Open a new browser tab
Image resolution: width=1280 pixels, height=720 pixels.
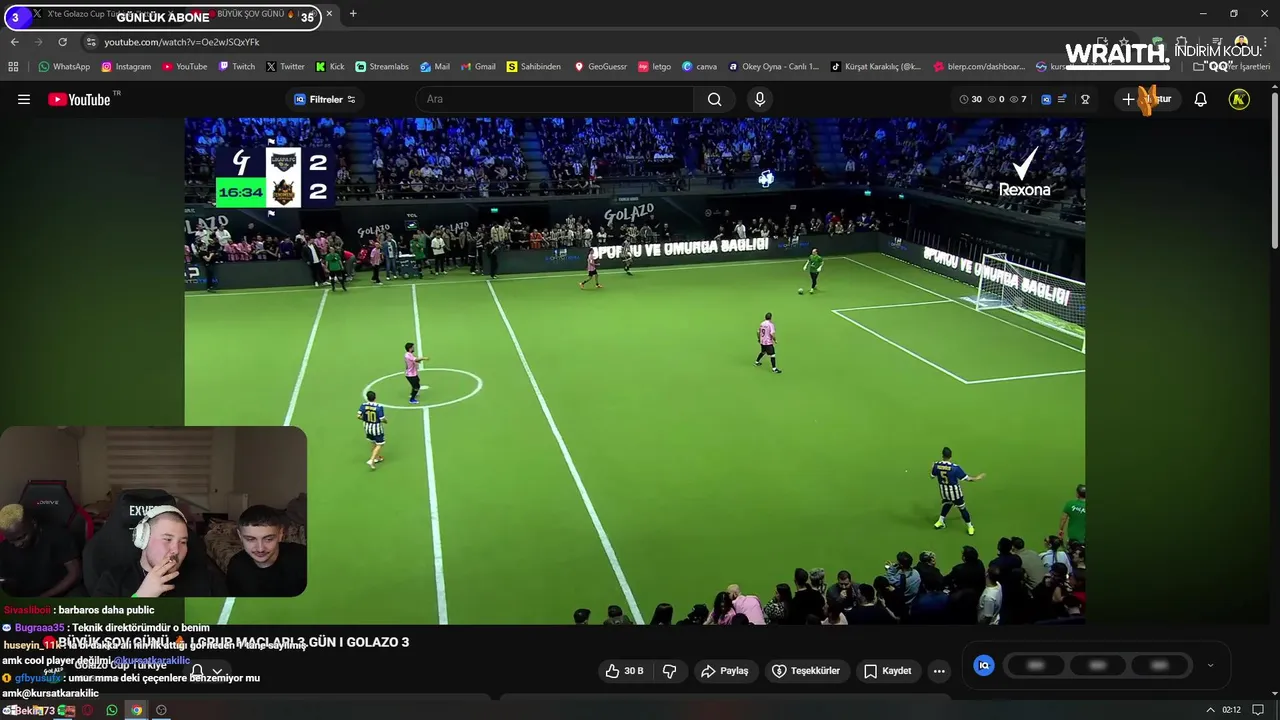(x=353, y=14)
